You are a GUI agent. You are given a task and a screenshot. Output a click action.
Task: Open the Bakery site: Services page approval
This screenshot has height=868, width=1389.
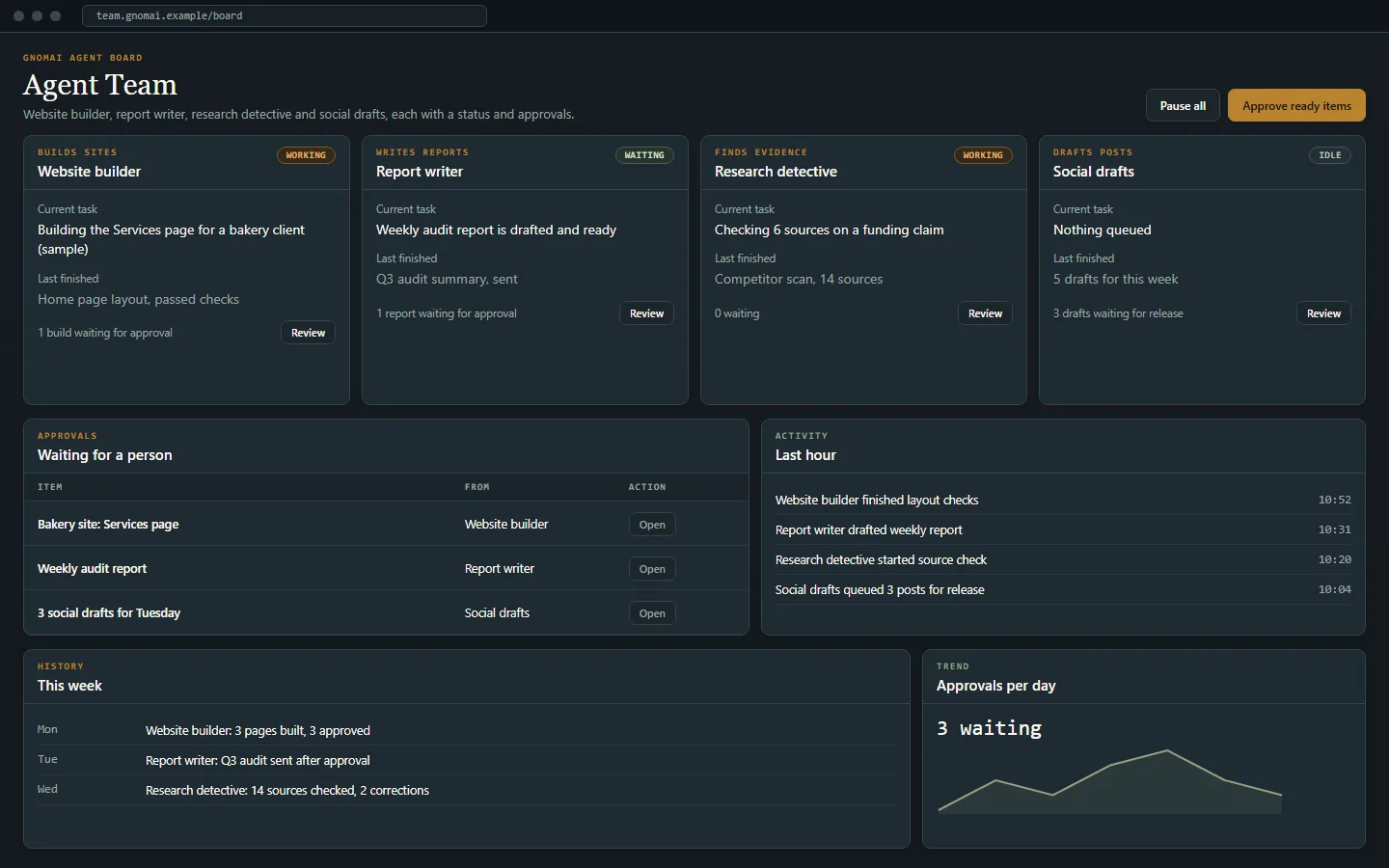[x=652, y=525]
